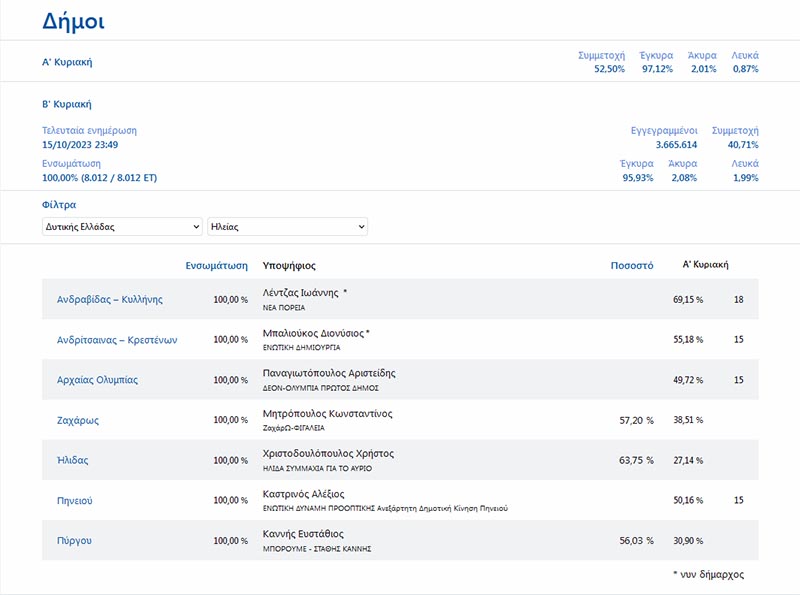800x595 pixels.
Task: Click the Πηνειού municipality link
Action: [x=74, y=500]
